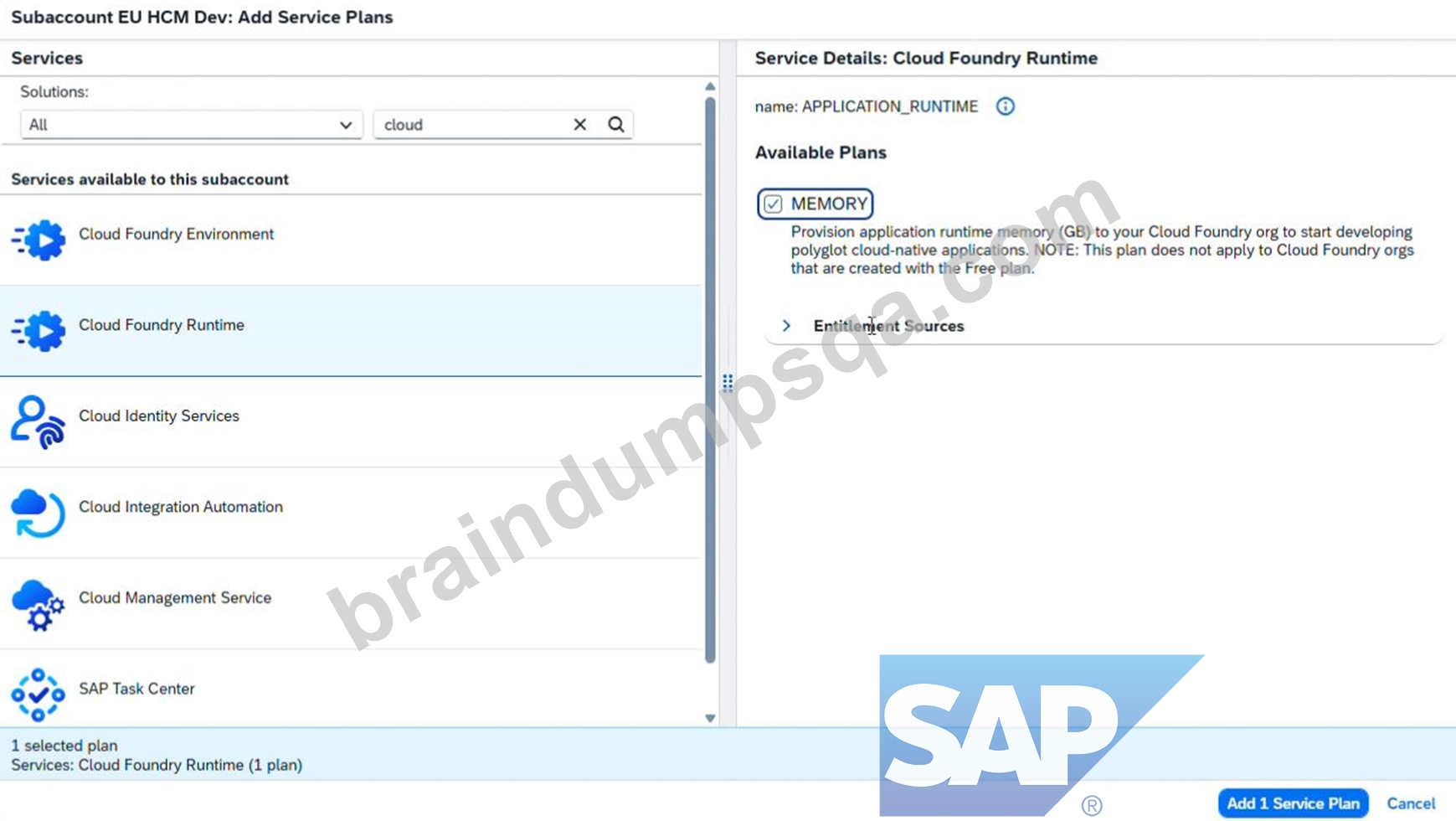Click Add 1 Service Plan button
Viewport: 1456px width, 821px height.
tap(1293, 803)
